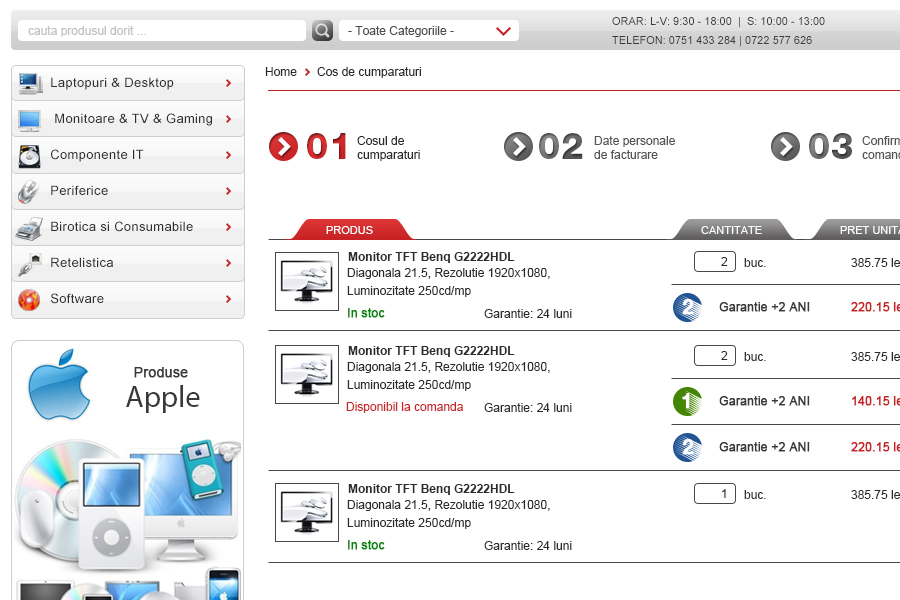This screenshot has height=600, width=900.
Task: Click the Laptopuri & Desktop laptop icon
Action: coord(29,83)
